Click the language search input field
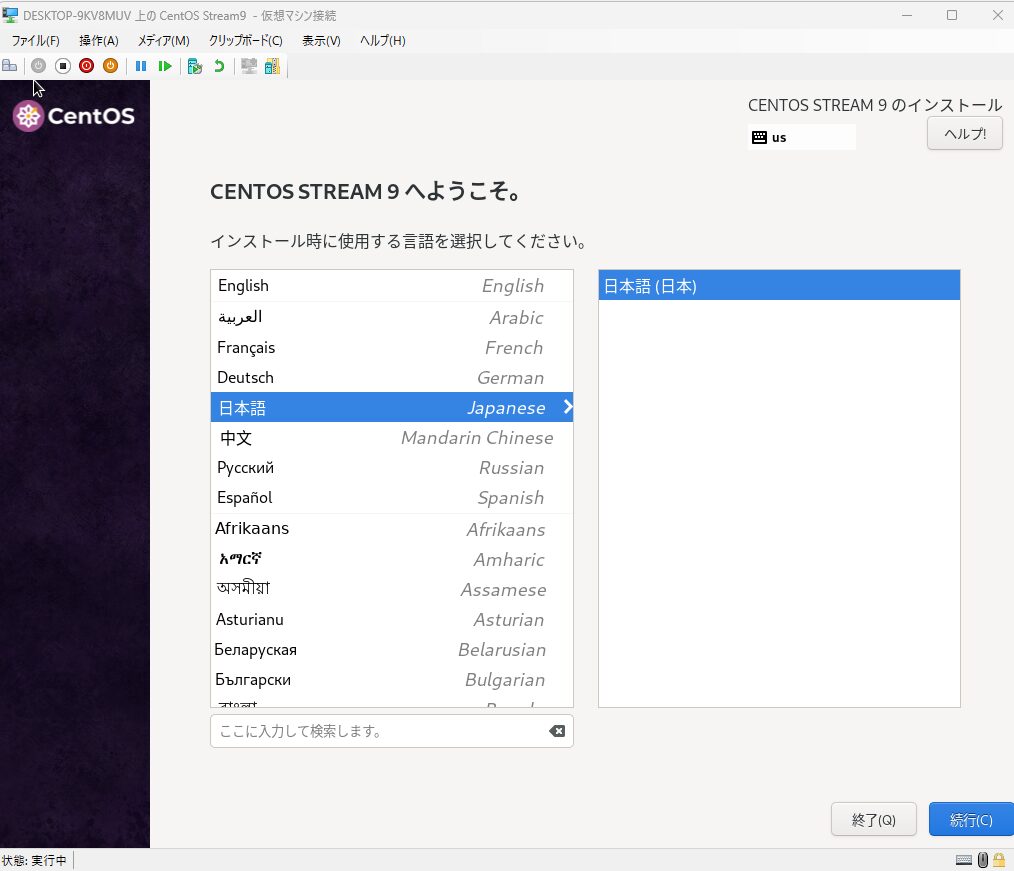 (380, 731)
